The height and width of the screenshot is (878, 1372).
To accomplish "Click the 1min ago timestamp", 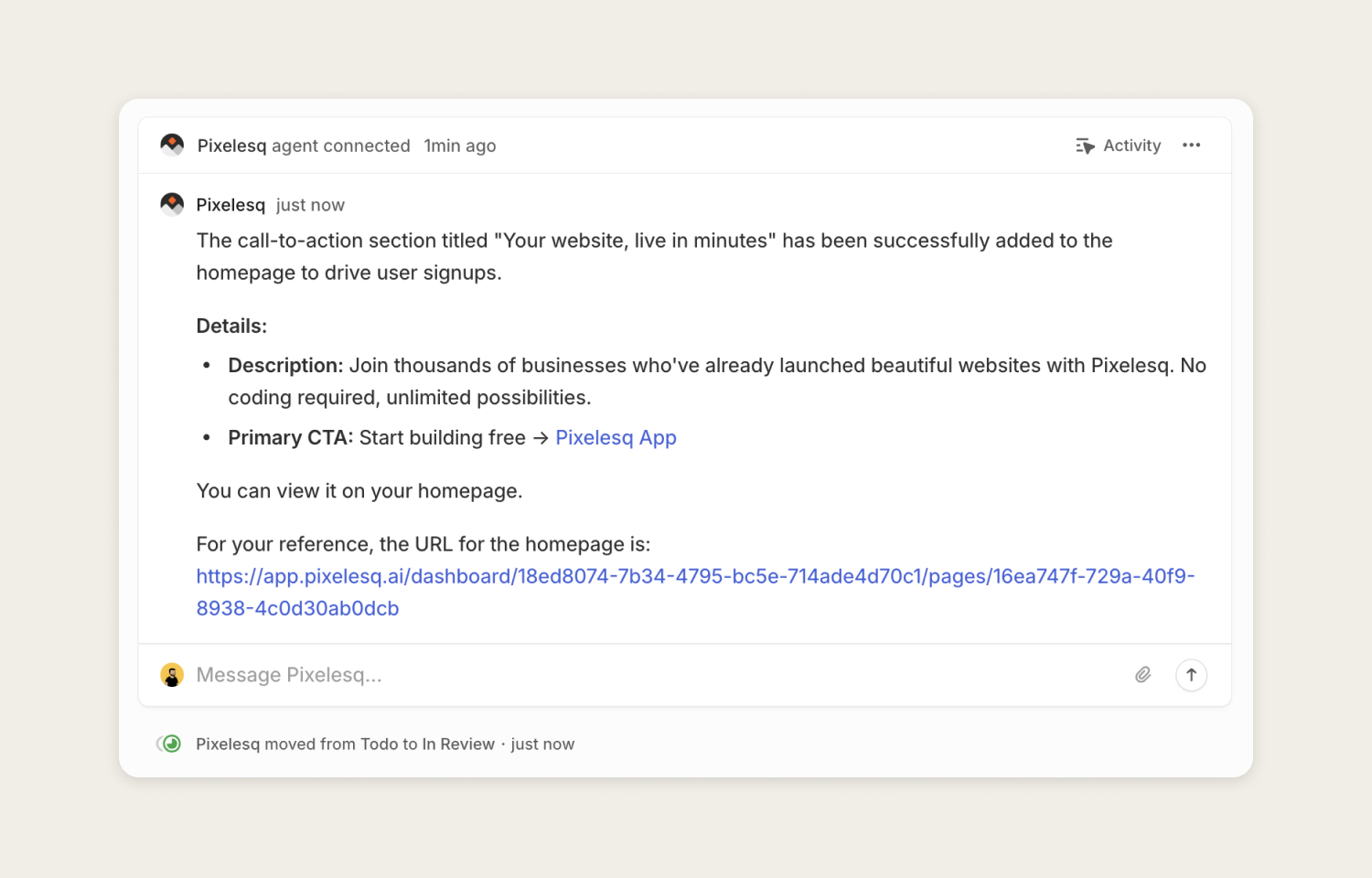I will tap(460, 145).
